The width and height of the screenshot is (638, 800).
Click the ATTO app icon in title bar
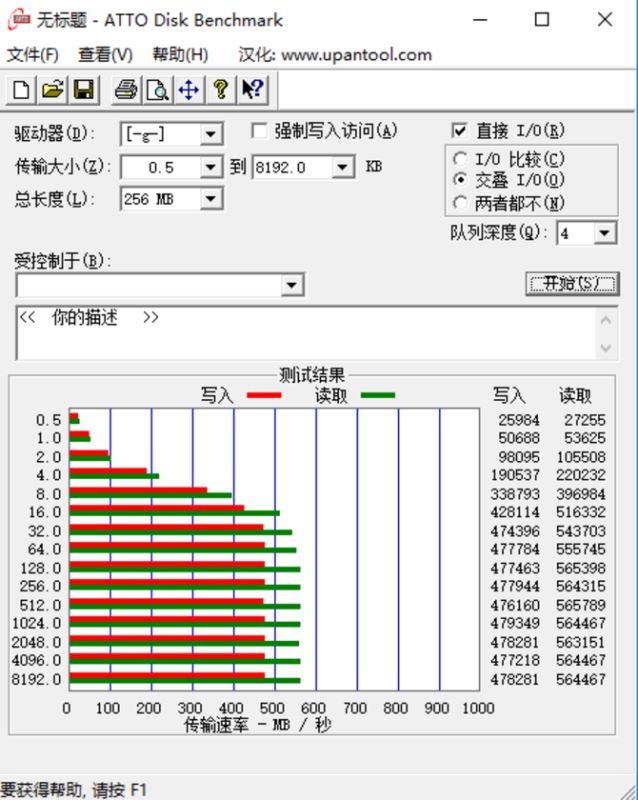click(x=18, y=20)
